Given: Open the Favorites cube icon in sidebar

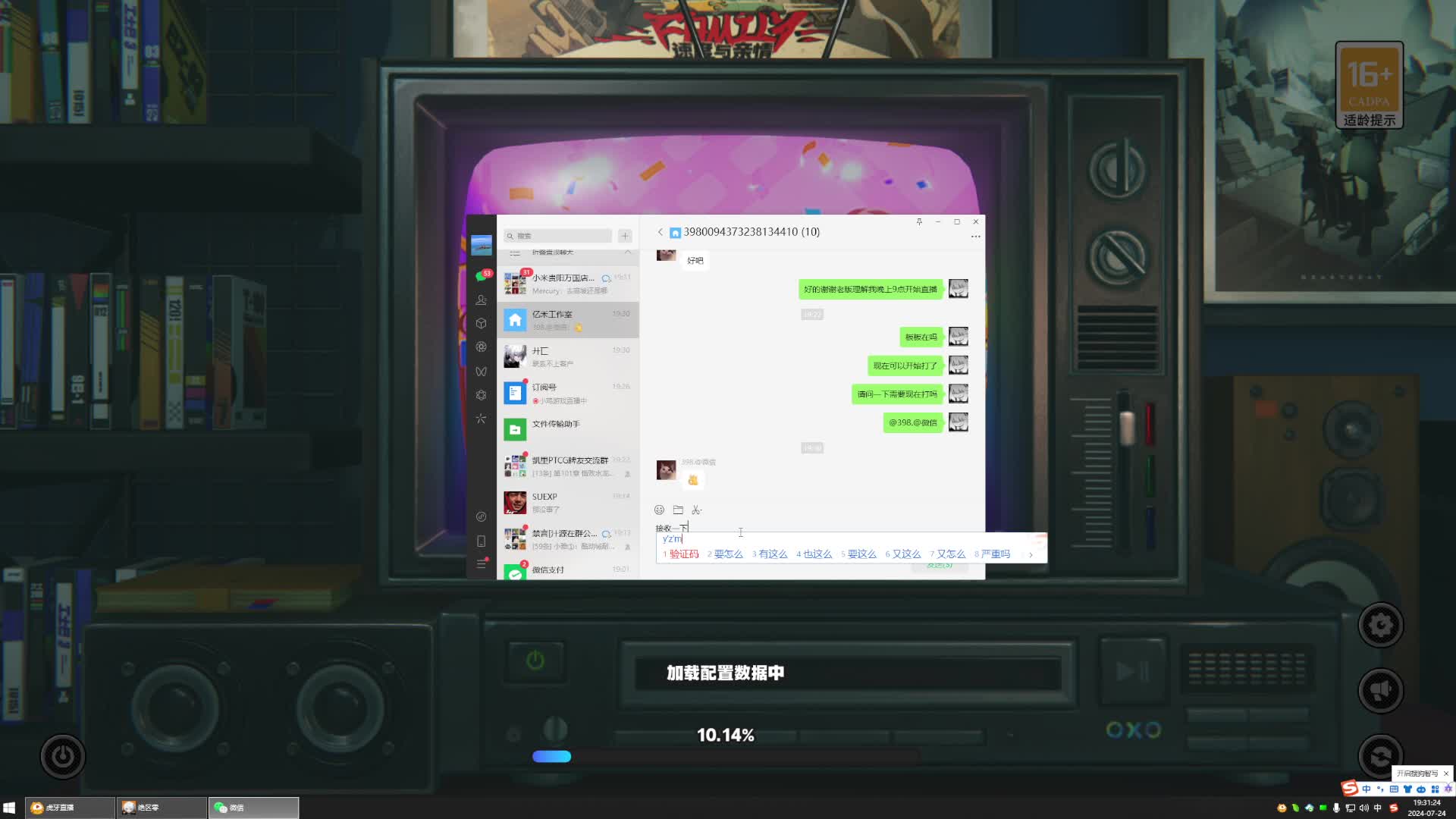Looking at the screenshot, I should [x=481, y=324].
